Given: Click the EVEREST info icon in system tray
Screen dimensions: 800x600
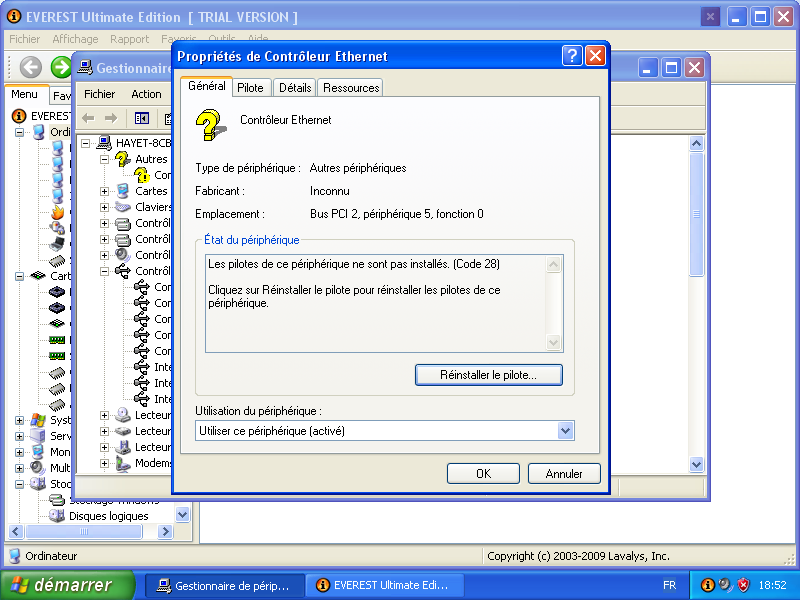Looking at the screenshot, I should tap(707, 585).
